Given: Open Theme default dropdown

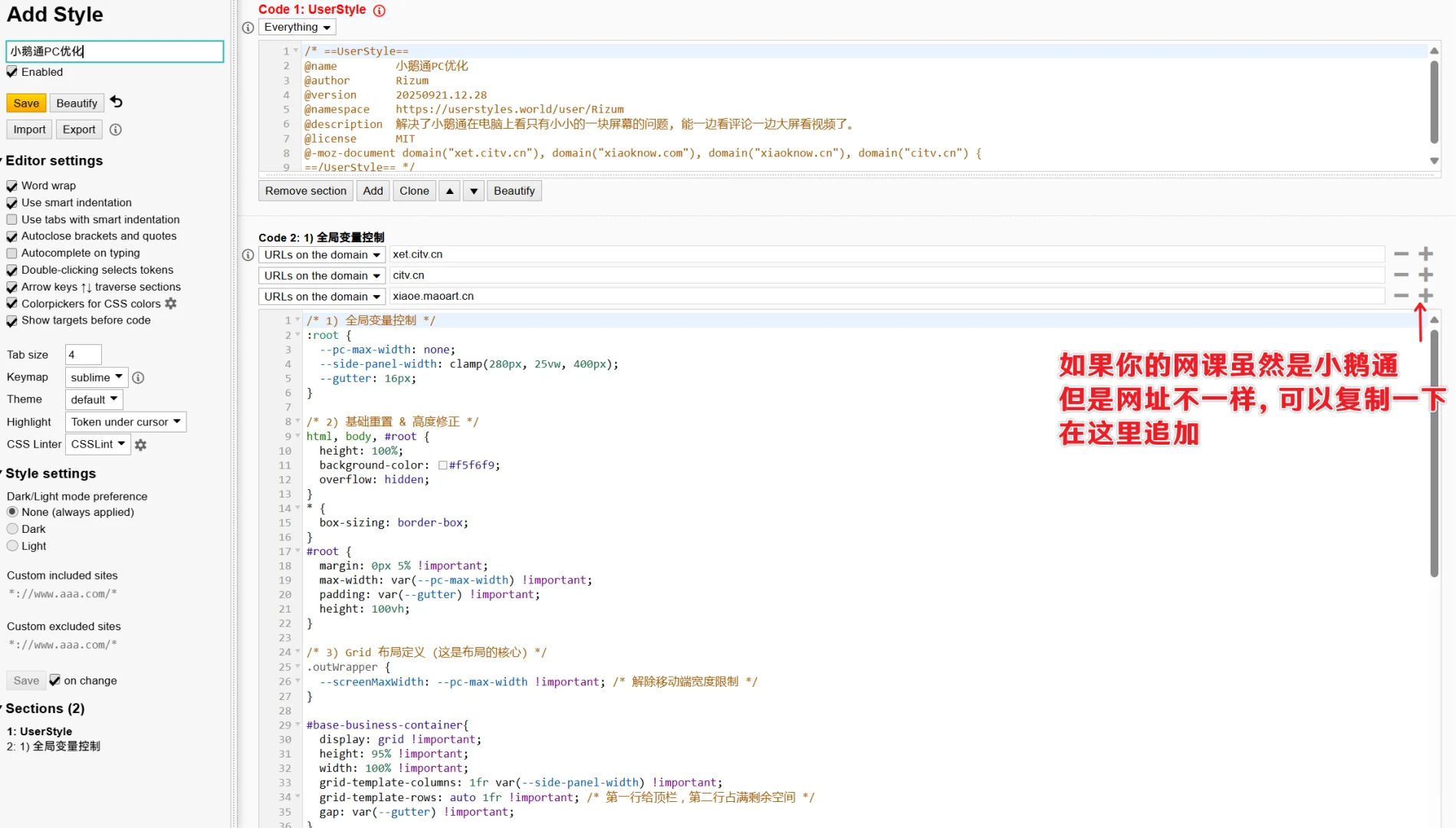Looking at the screenshot, I should (94, 399).
